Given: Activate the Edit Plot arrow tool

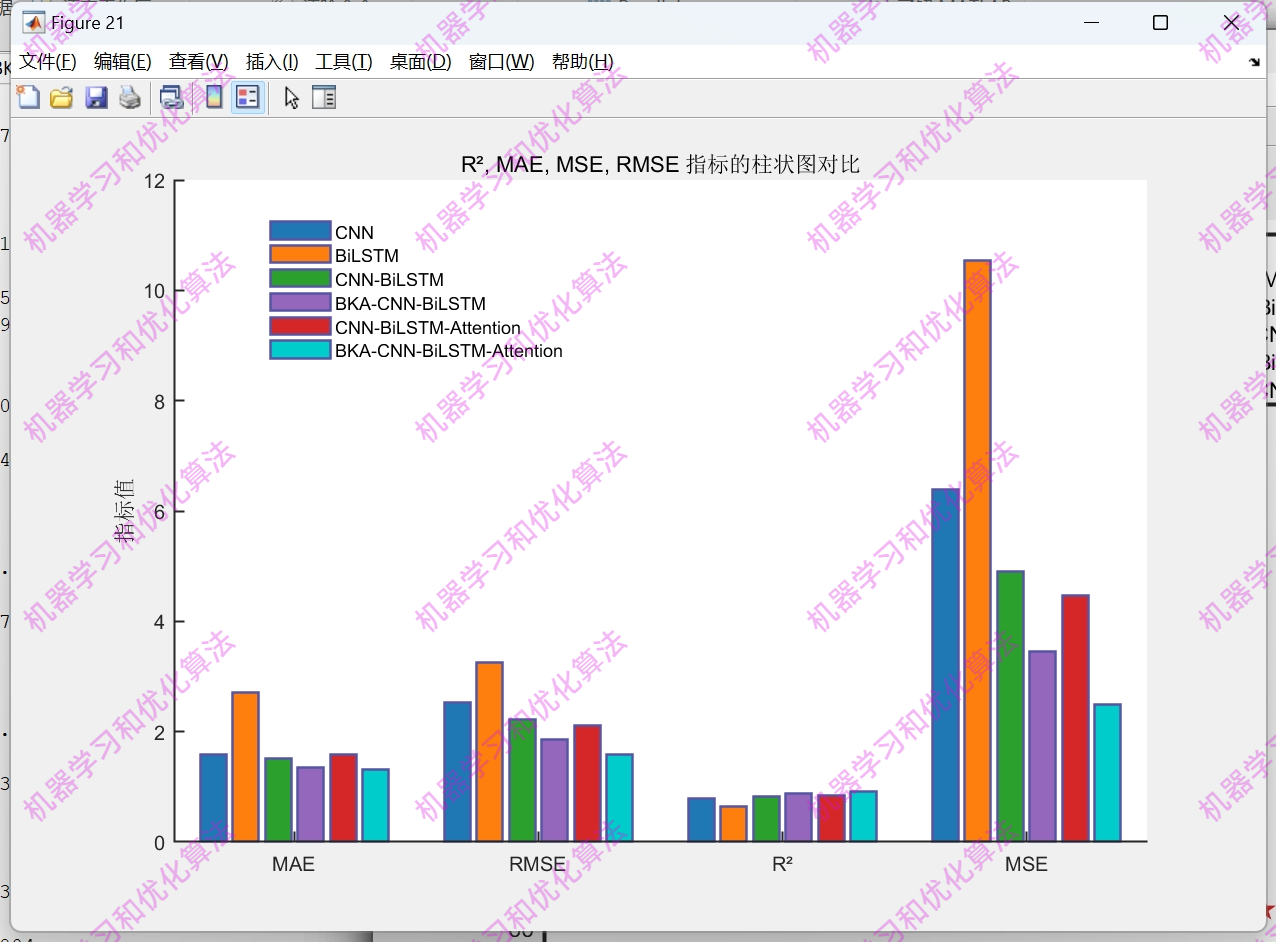Looking at the screenshot, I should point(291,97).
